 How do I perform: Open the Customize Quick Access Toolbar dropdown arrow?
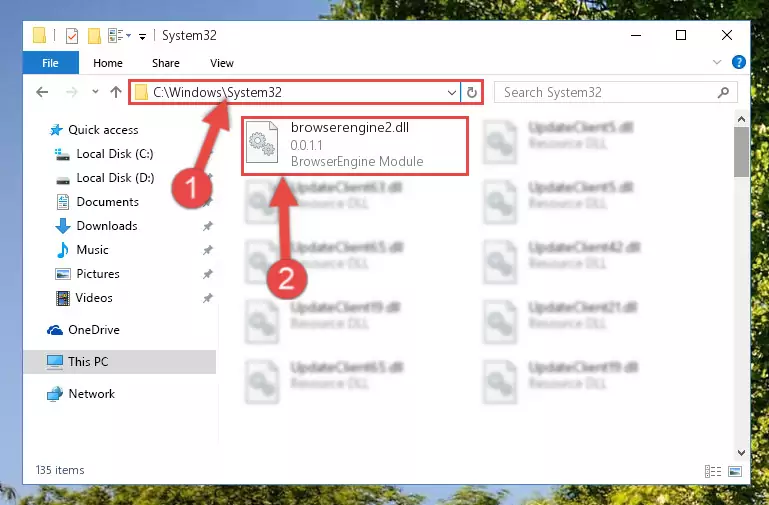142,36
